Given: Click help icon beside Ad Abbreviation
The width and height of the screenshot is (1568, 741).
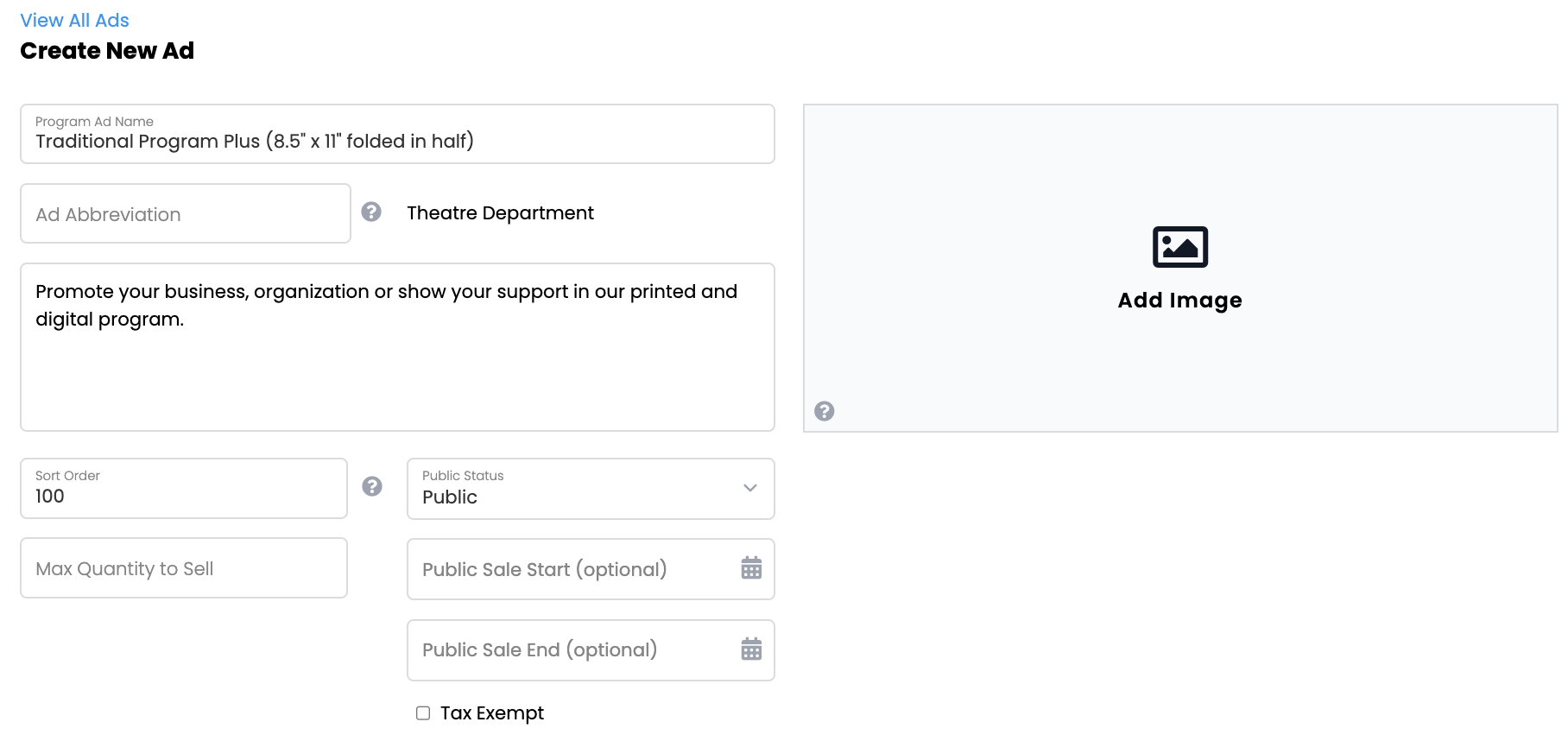Looking at the screenshot, I should pyautogui.click(x=371, y=212).
